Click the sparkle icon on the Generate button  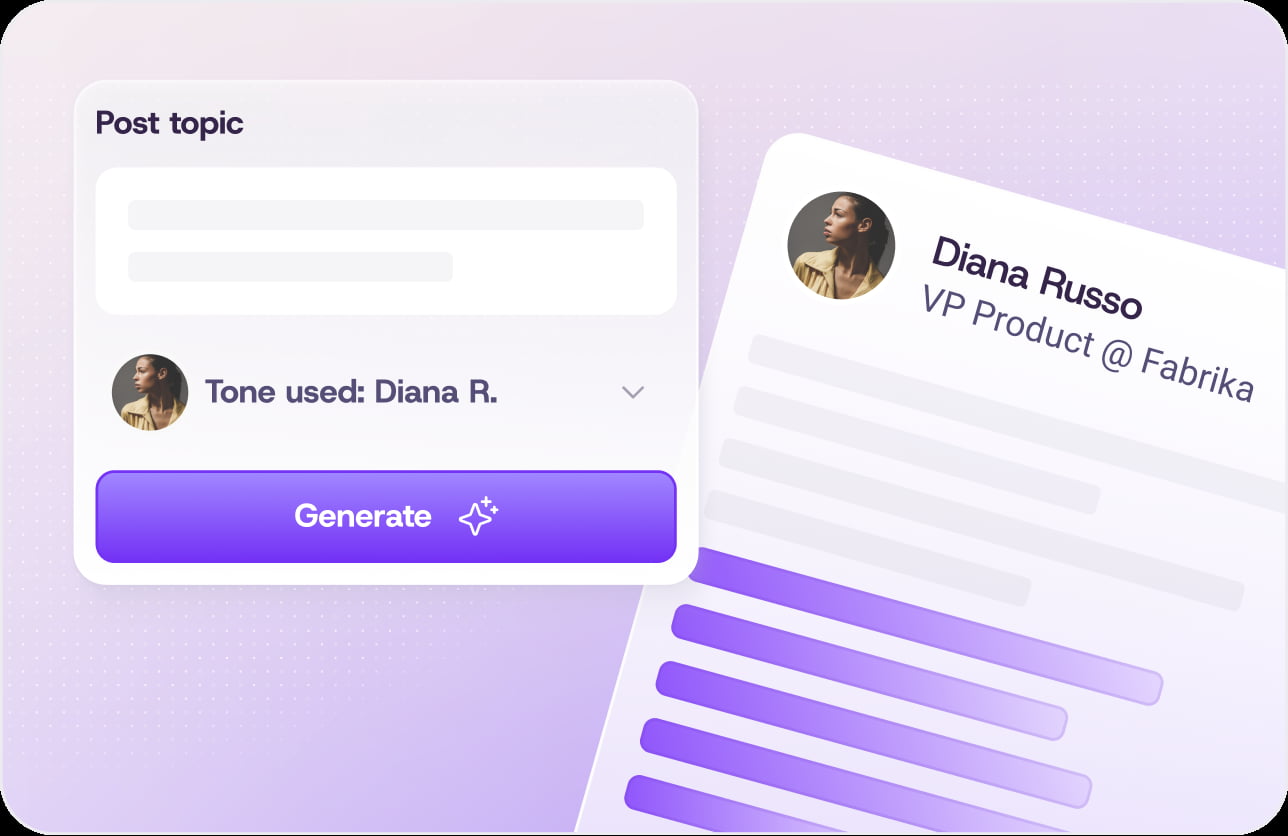pyautogui.click(x=478, y=516)
